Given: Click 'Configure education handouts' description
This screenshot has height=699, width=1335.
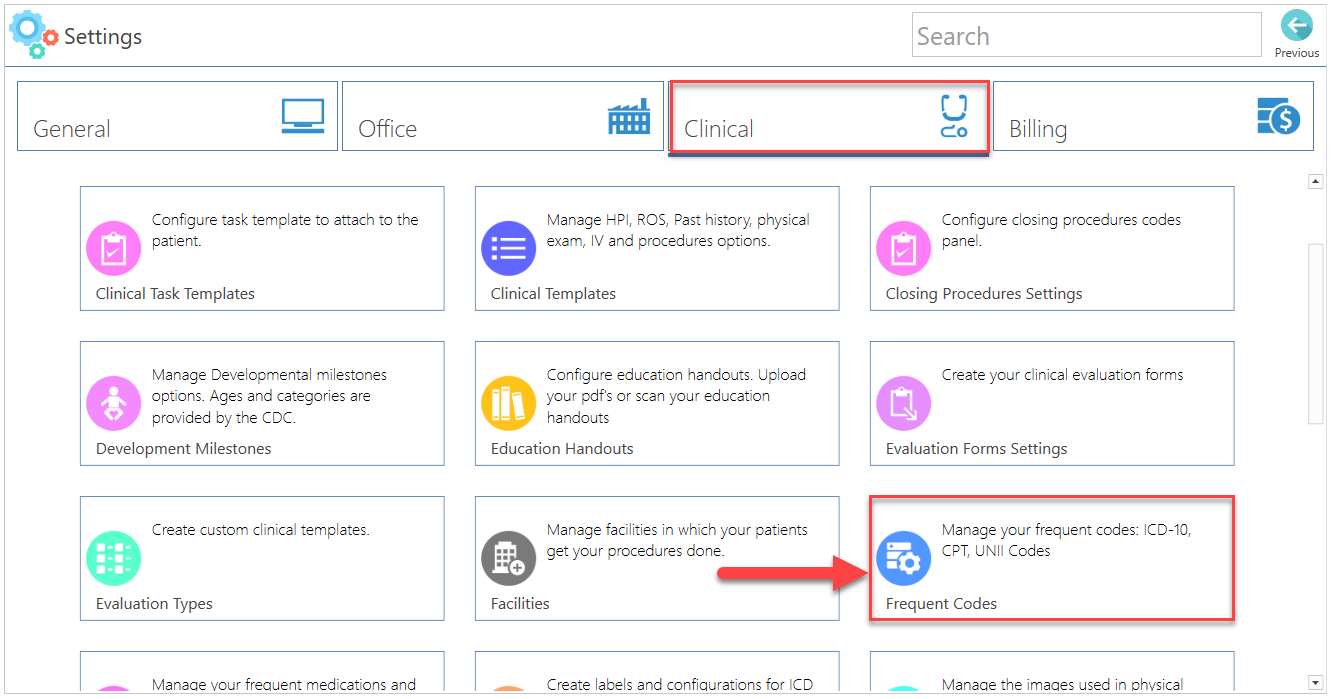Looking at the screenshot, I should 676,396.
